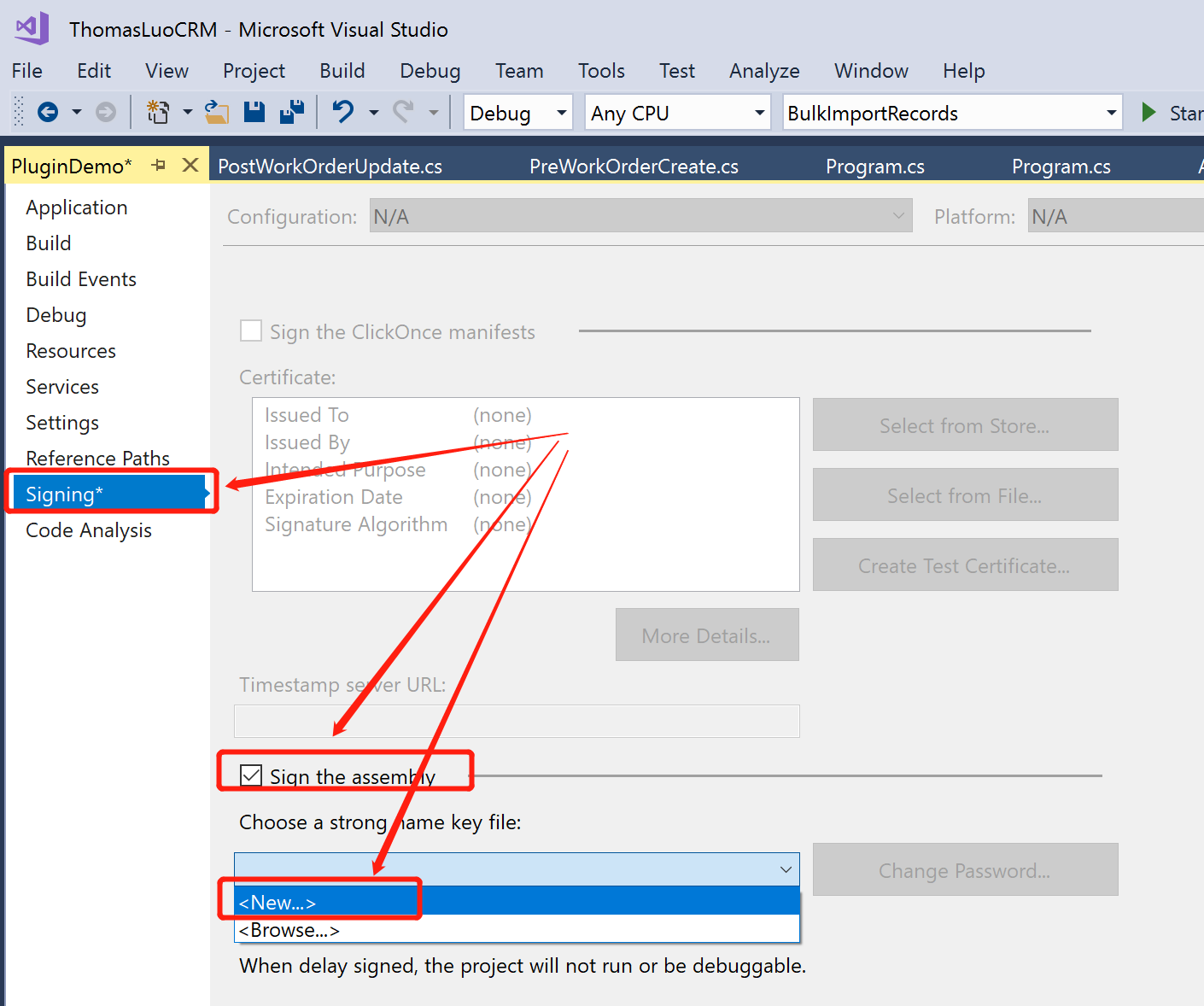Image resolution: width=1204 pixels, height=1006 pixels.
Task: Toggle Sign the ClickOnce manifests checkbox
Action: pos(251,330)
